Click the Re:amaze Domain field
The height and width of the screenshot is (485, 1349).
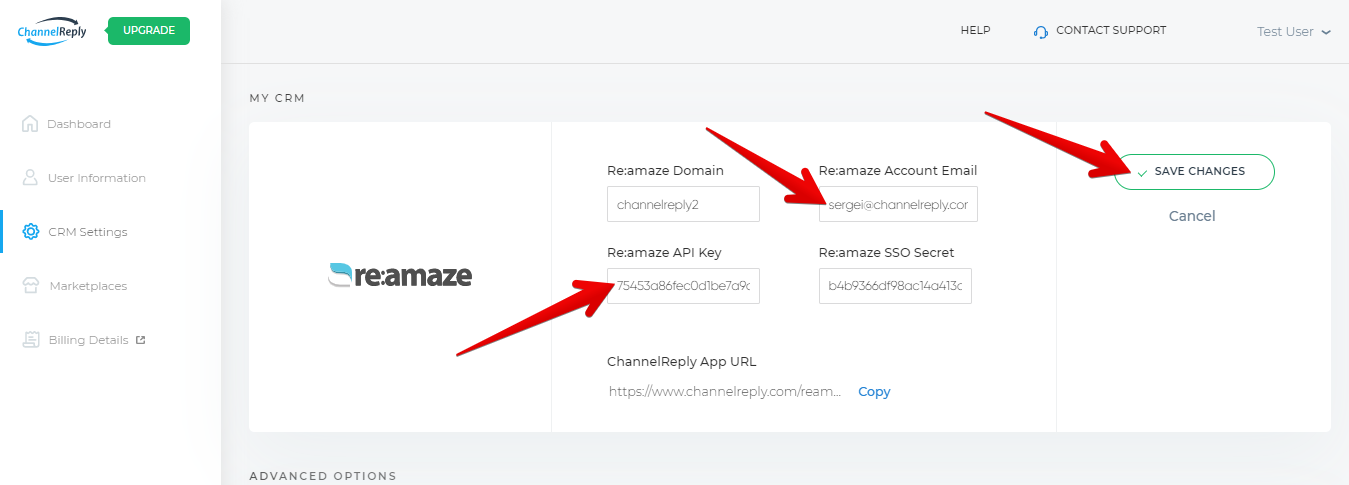683,204
